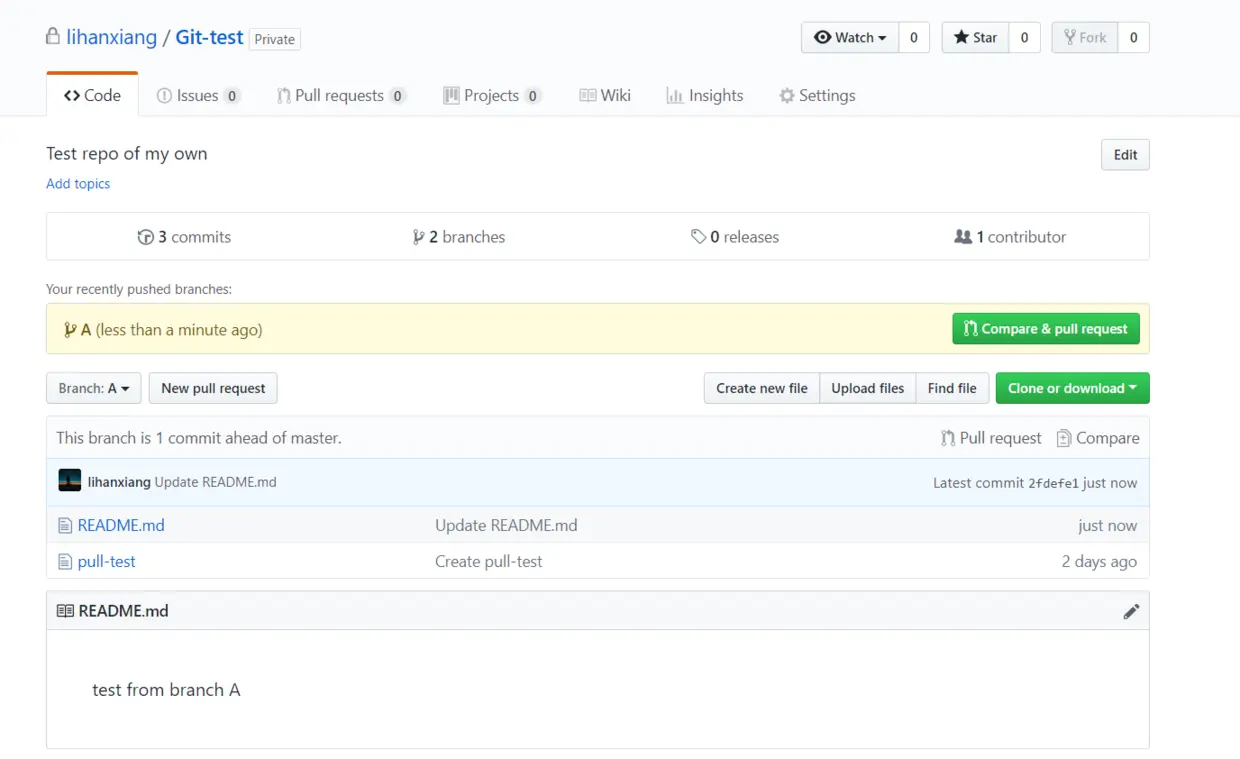View the 1 contributor page
This screenshot has width=1240, height=759.
(1010, 237)
